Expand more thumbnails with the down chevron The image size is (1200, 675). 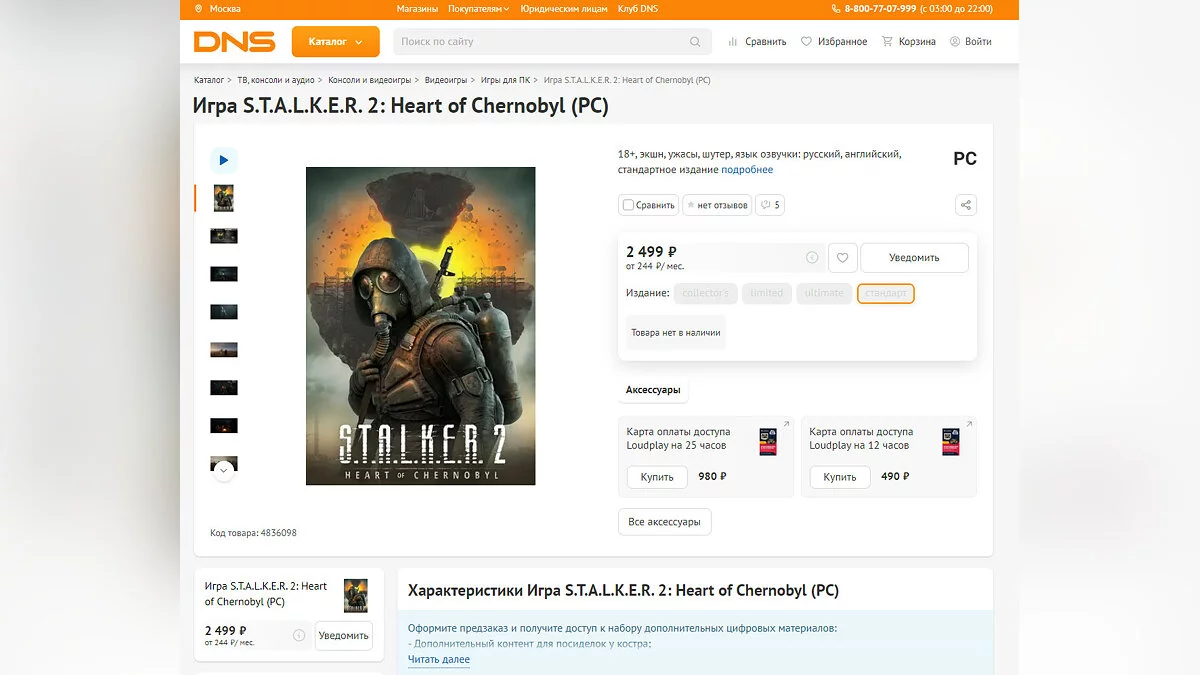coord(224,468)
